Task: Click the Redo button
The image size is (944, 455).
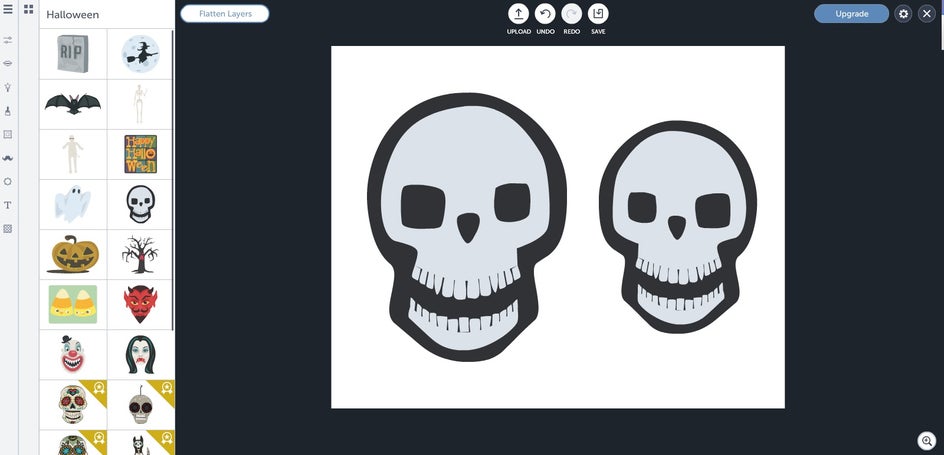Action: click(571, 14)
